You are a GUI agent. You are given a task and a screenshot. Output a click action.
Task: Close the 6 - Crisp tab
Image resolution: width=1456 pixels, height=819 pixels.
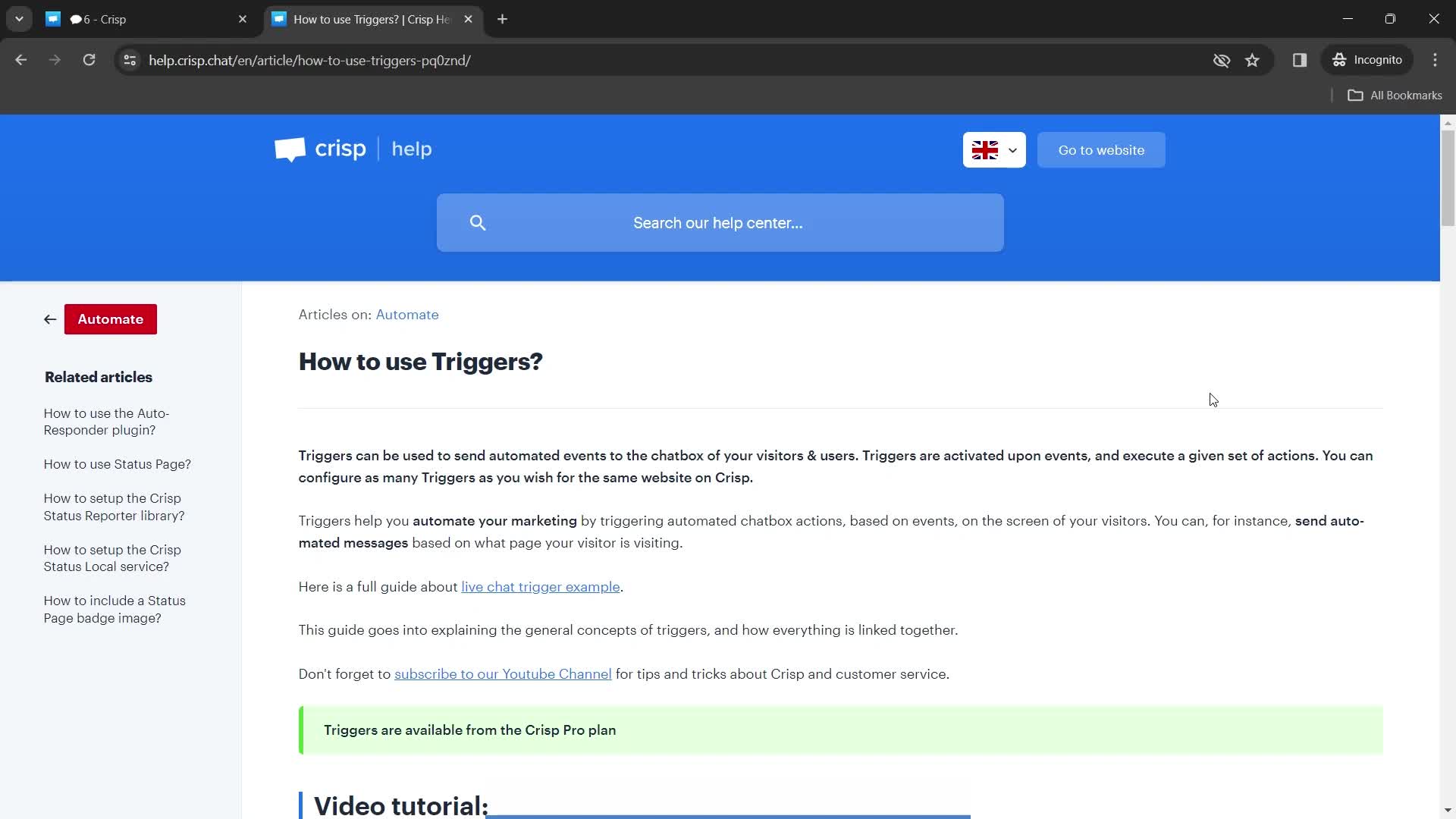click(243, 20)
